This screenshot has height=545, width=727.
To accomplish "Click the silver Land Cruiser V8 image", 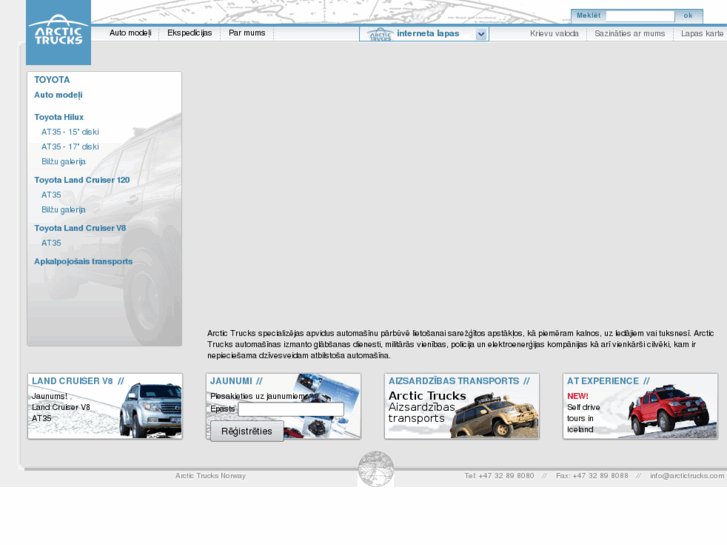I will click(151, 410).
